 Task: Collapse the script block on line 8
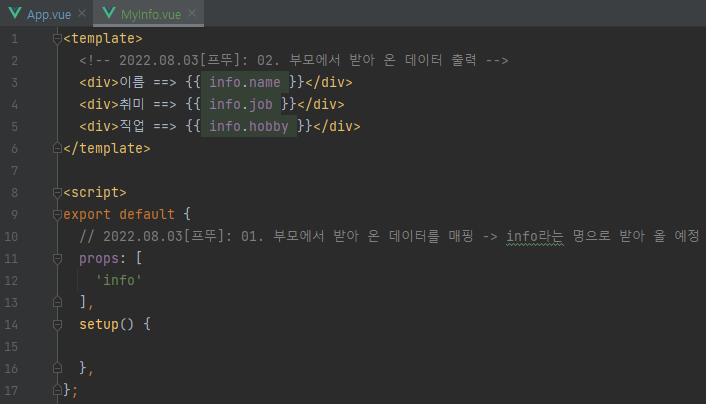tap(57, 193)
